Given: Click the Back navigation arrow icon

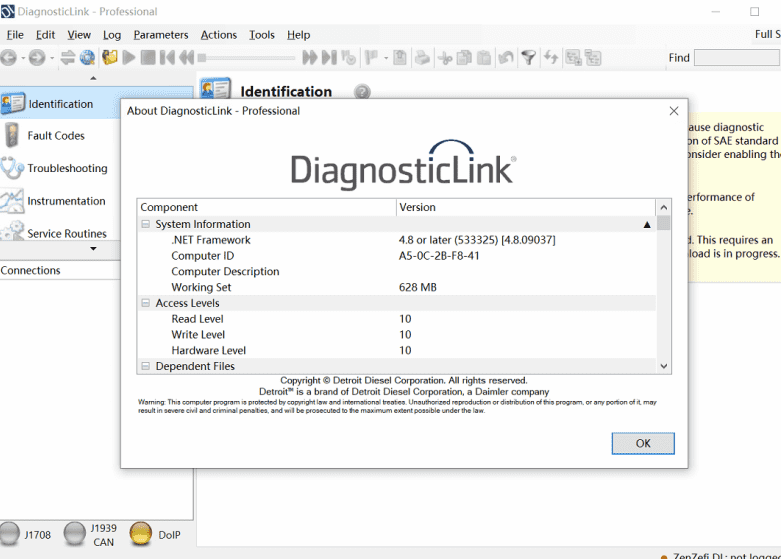Looking at the screenshot, I should 8,58.
